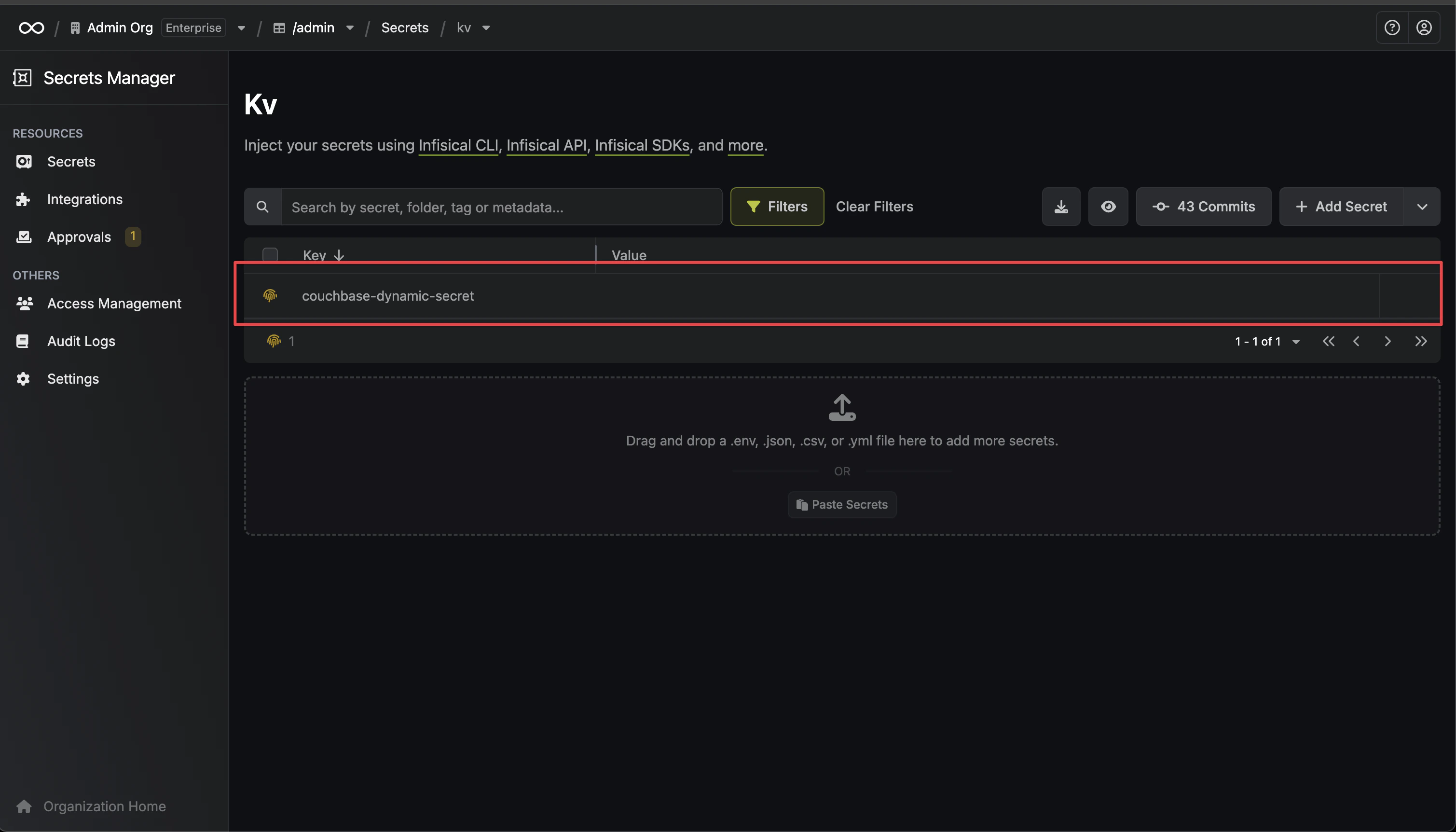Click the Secrets Manager title
This screenshot has width=1456, height=832.
pyautogui.click(x=109, y=78)
